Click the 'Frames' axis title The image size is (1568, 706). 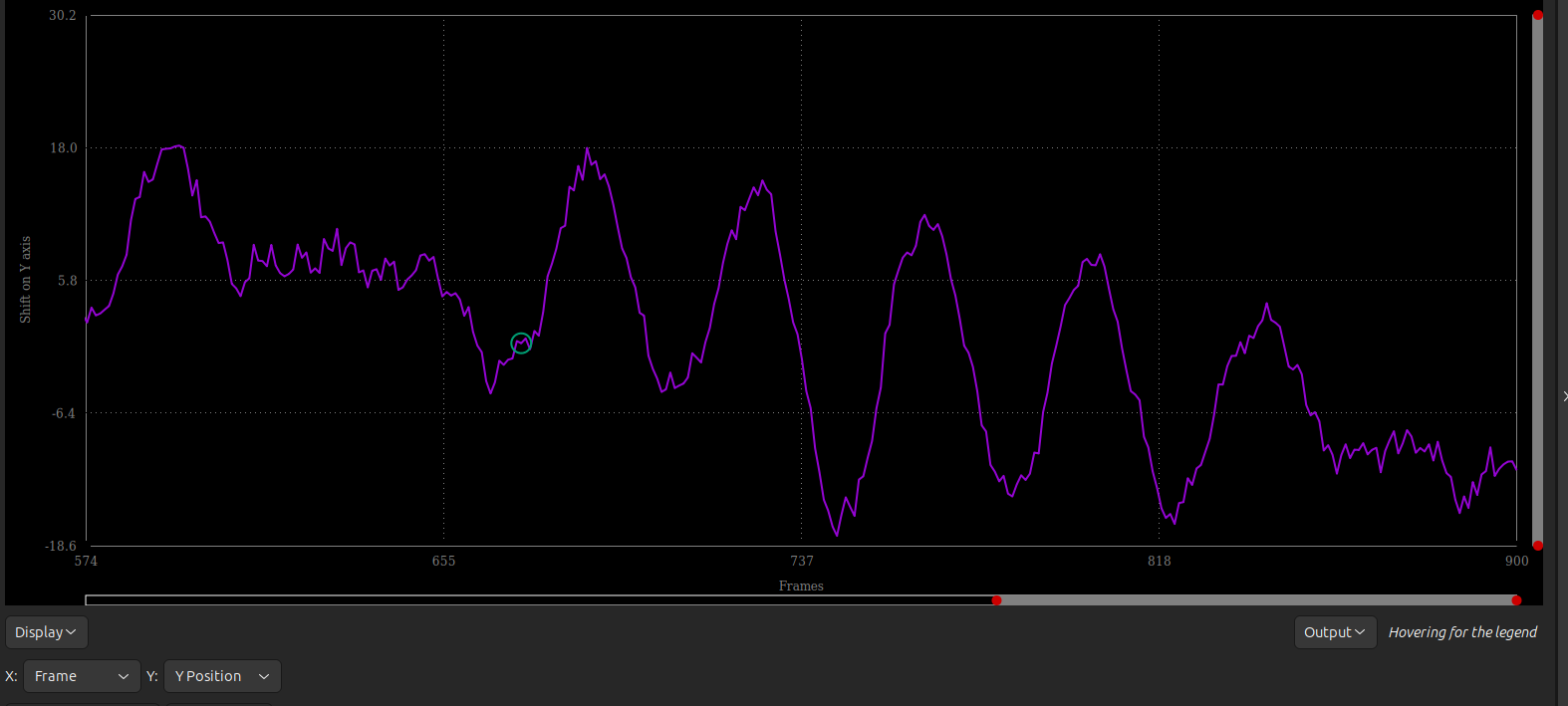coord(801,586)
